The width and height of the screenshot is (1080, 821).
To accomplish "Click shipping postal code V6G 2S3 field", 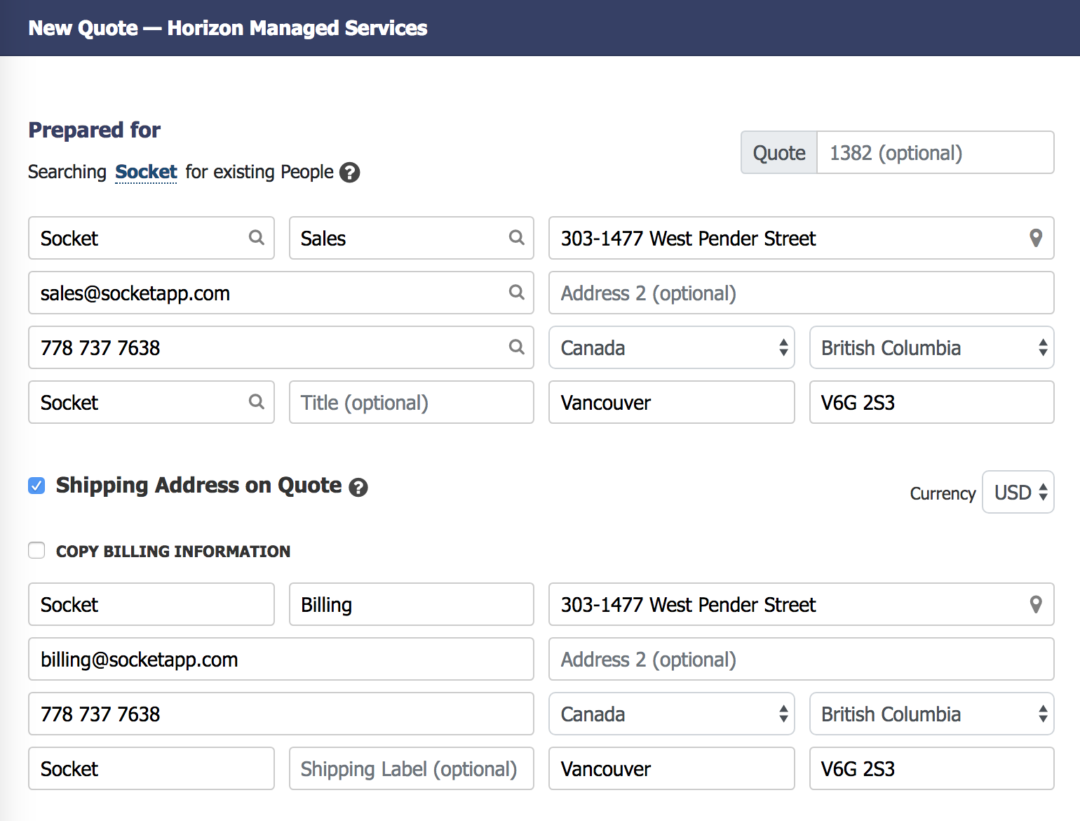I will pos(932,769).
